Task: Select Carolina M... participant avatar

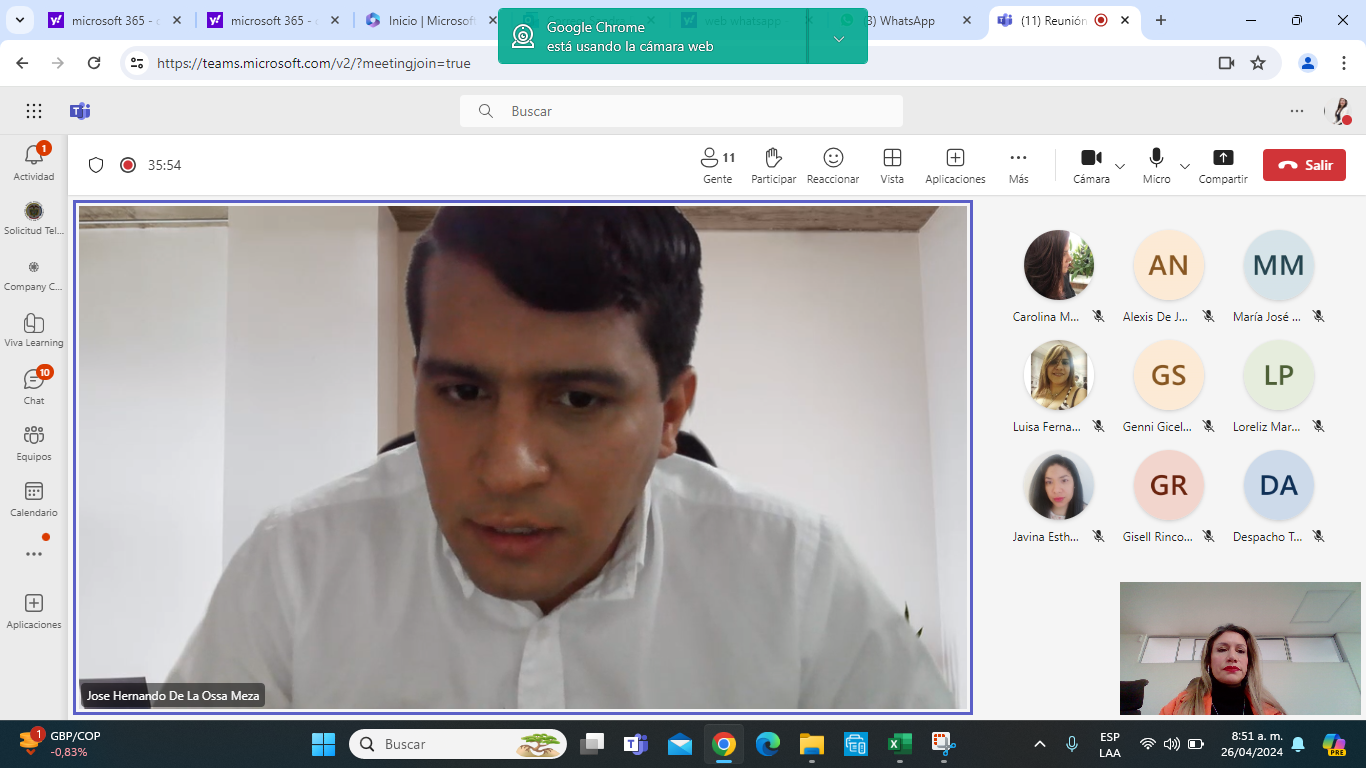Action: coord(1058,265)
